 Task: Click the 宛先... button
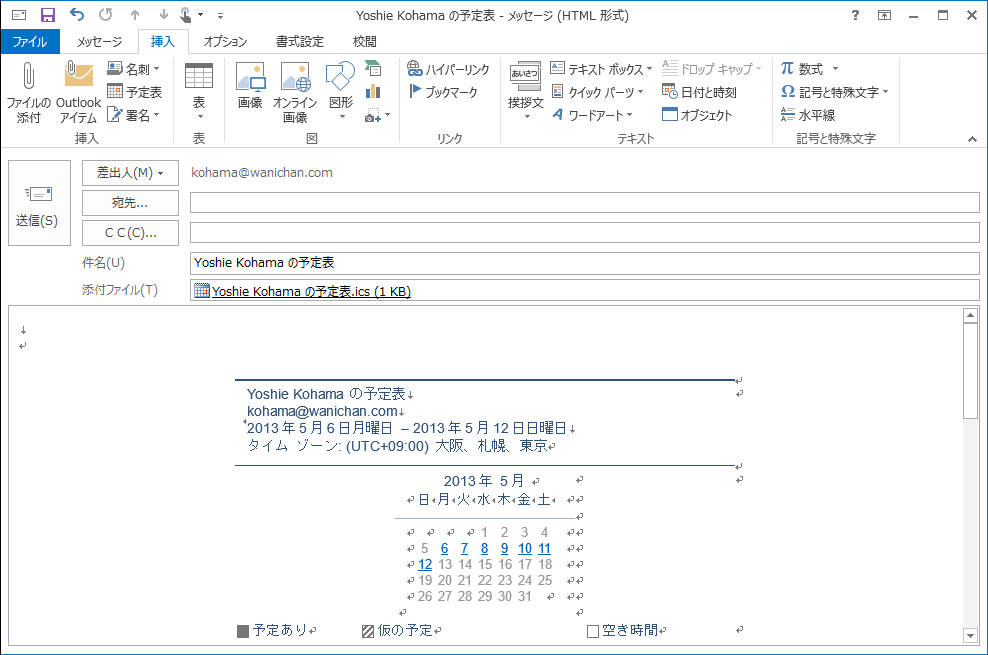click(x=130, y=203)
